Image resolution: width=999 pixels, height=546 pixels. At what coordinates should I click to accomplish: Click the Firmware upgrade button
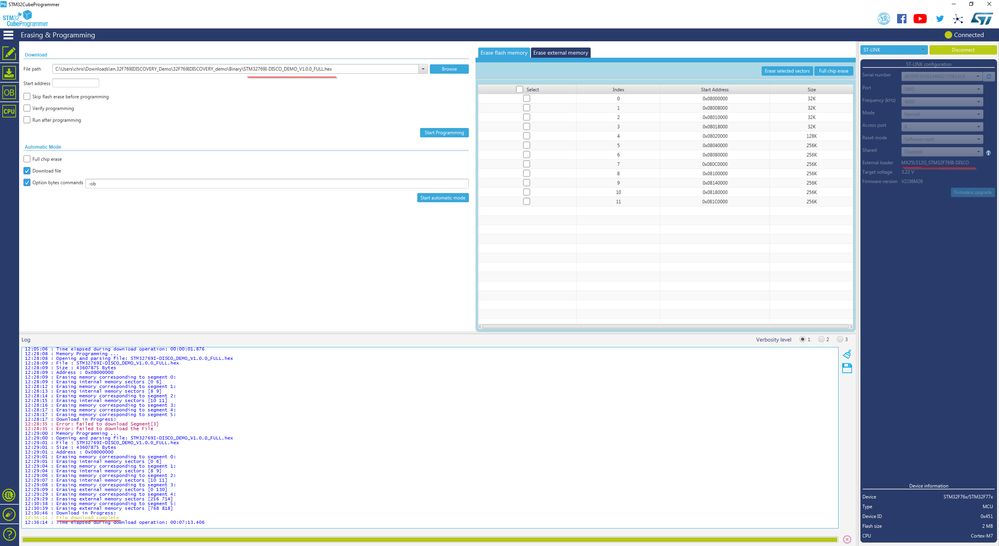click(973, 192)
